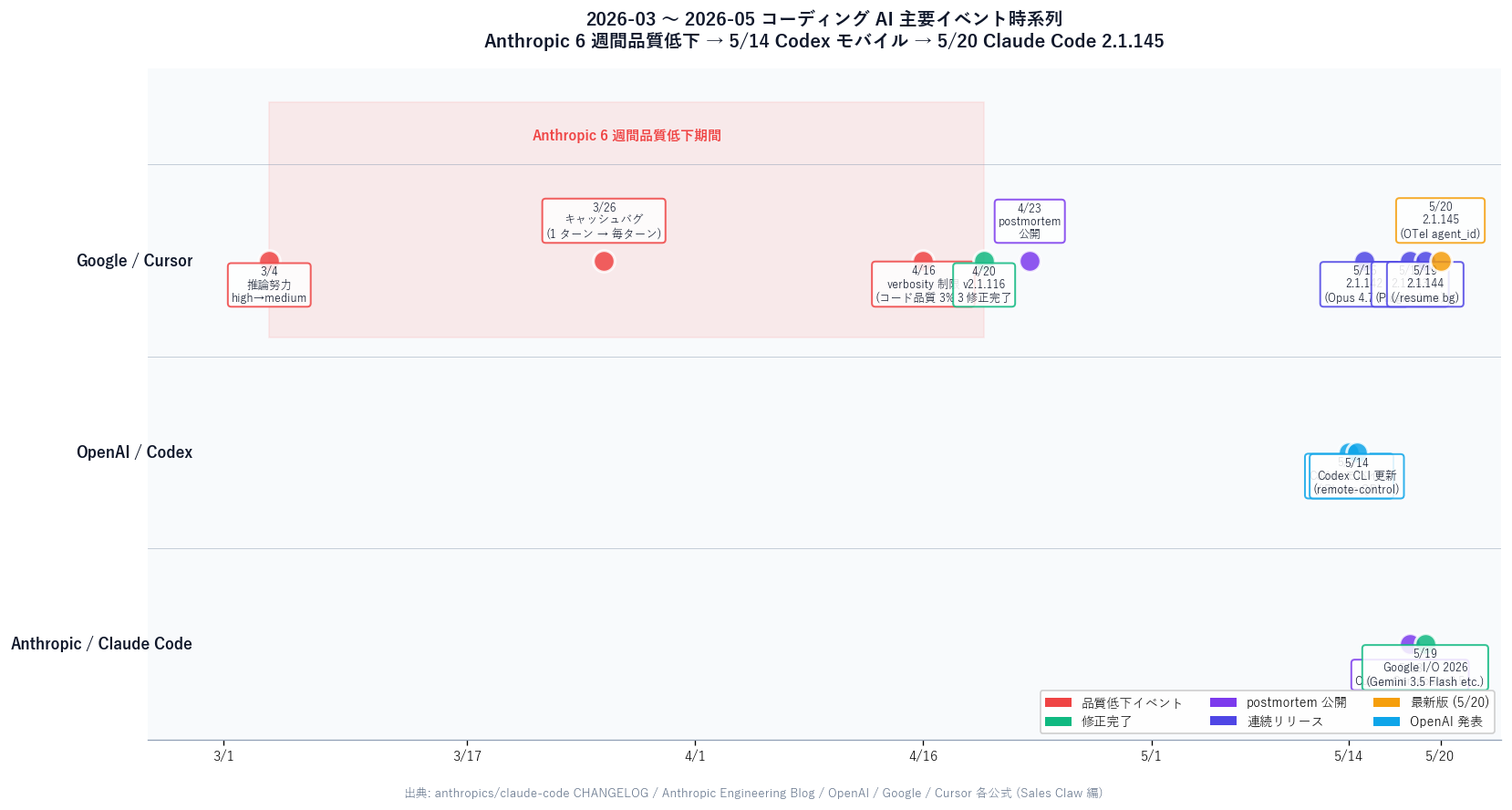
Task: Click the legend label postmortem 公開
Action: point(1297,703)
